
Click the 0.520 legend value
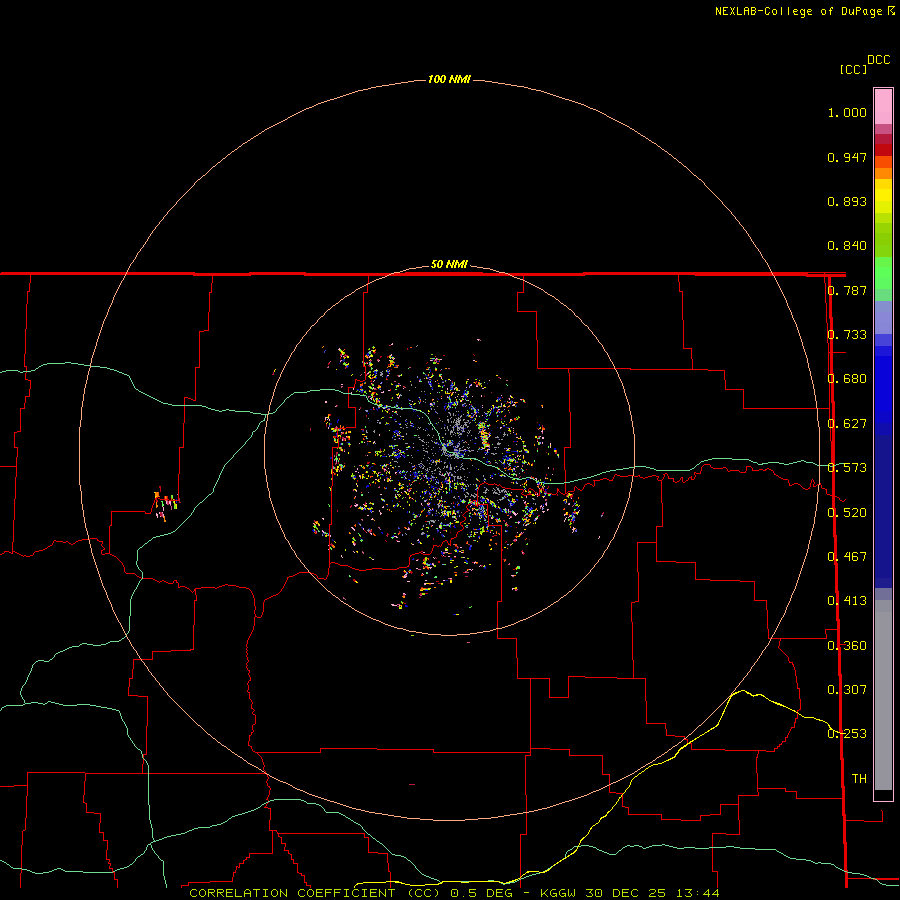(x=847, y=513)
